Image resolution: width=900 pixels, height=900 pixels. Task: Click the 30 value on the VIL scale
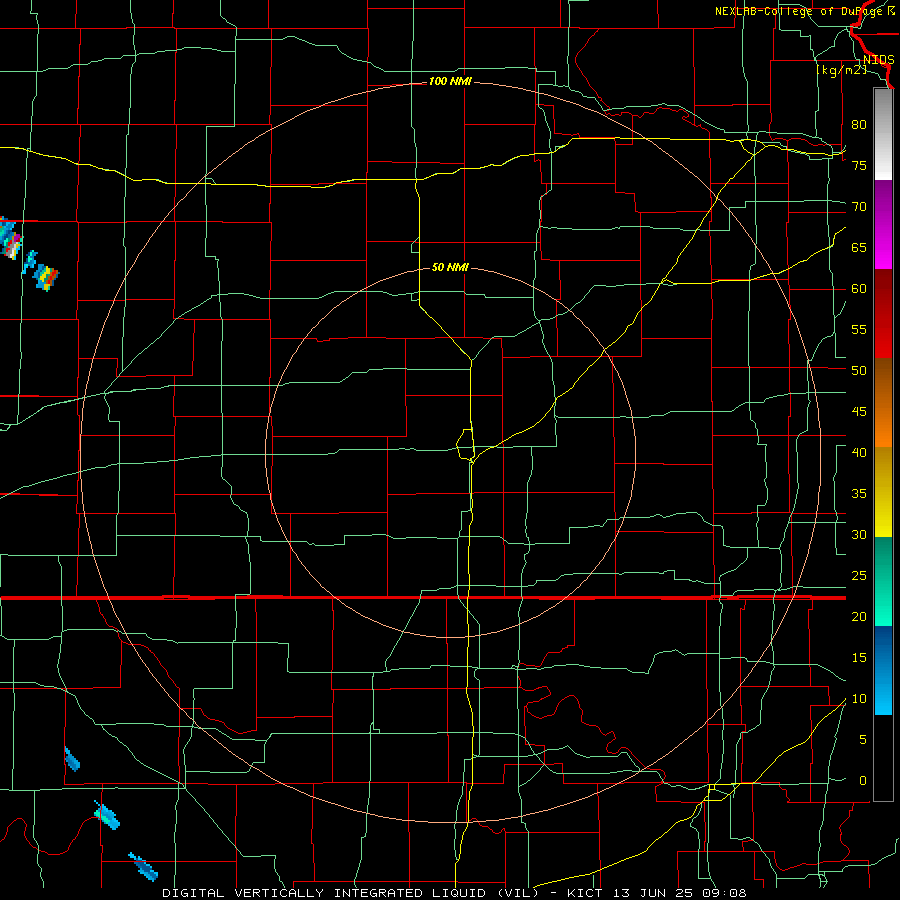(859, 534)
